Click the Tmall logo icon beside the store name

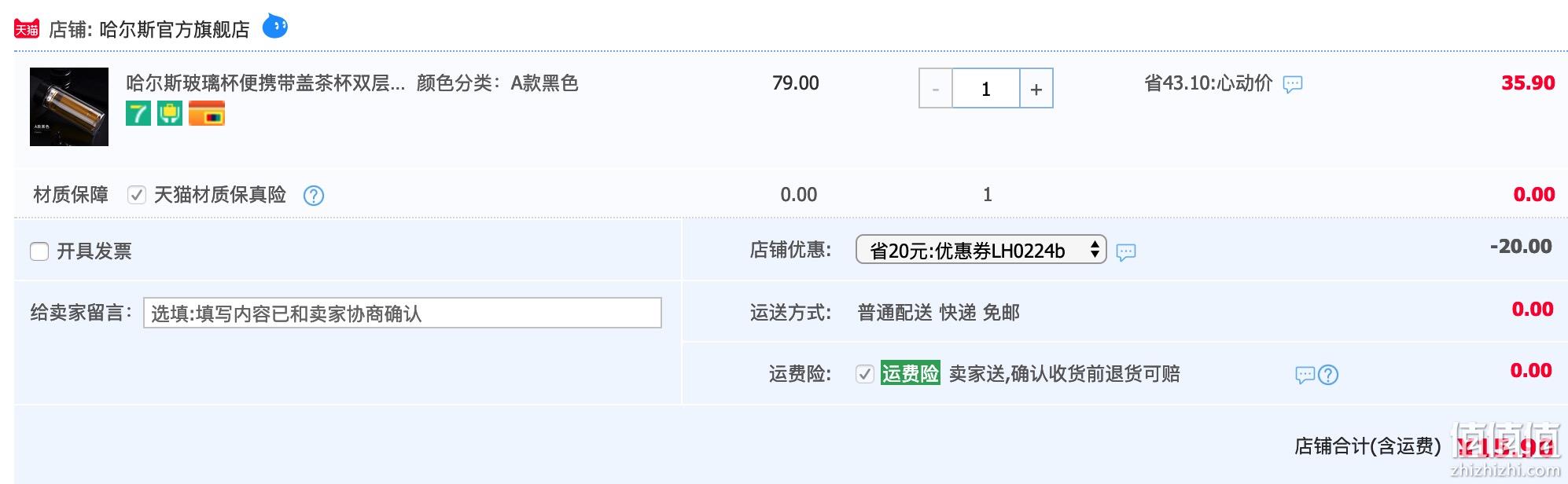coord(27,29)
